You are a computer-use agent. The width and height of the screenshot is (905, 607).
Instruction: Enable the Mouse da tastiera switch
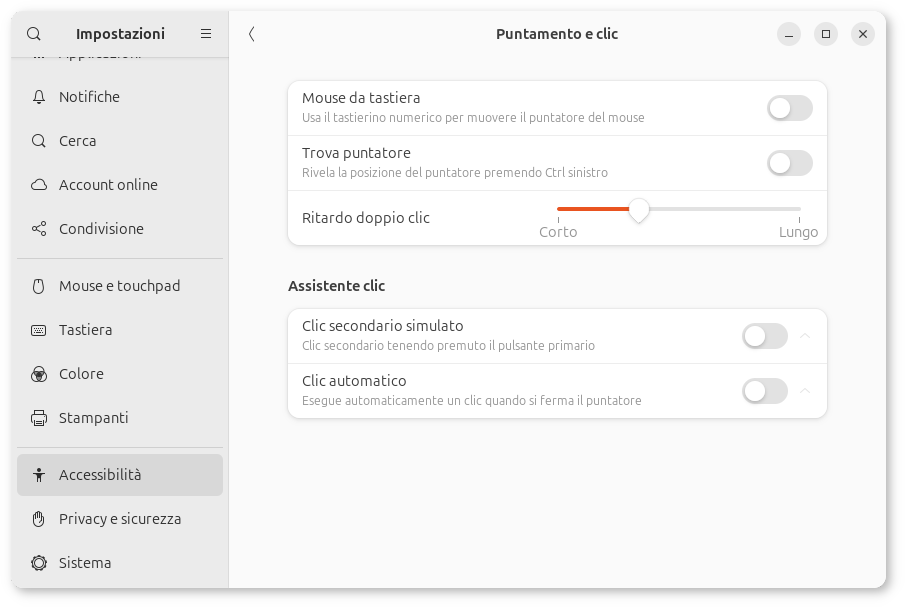(789, 108)
